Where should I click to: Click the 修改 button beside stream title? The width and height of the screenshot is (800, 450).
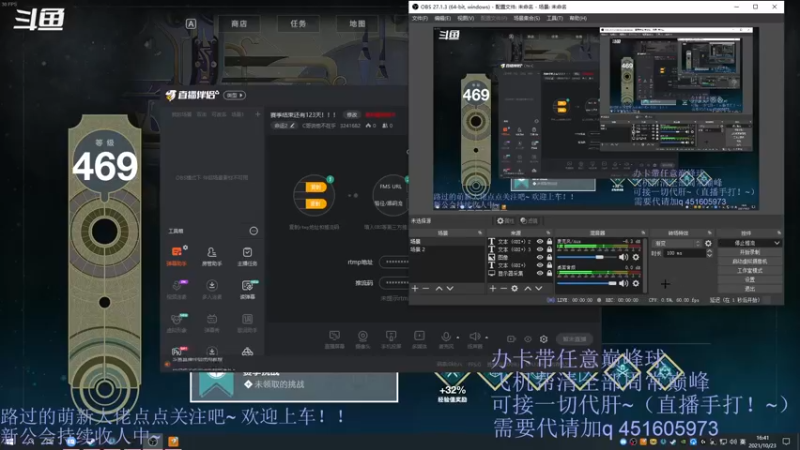click(x=352, y=115)
